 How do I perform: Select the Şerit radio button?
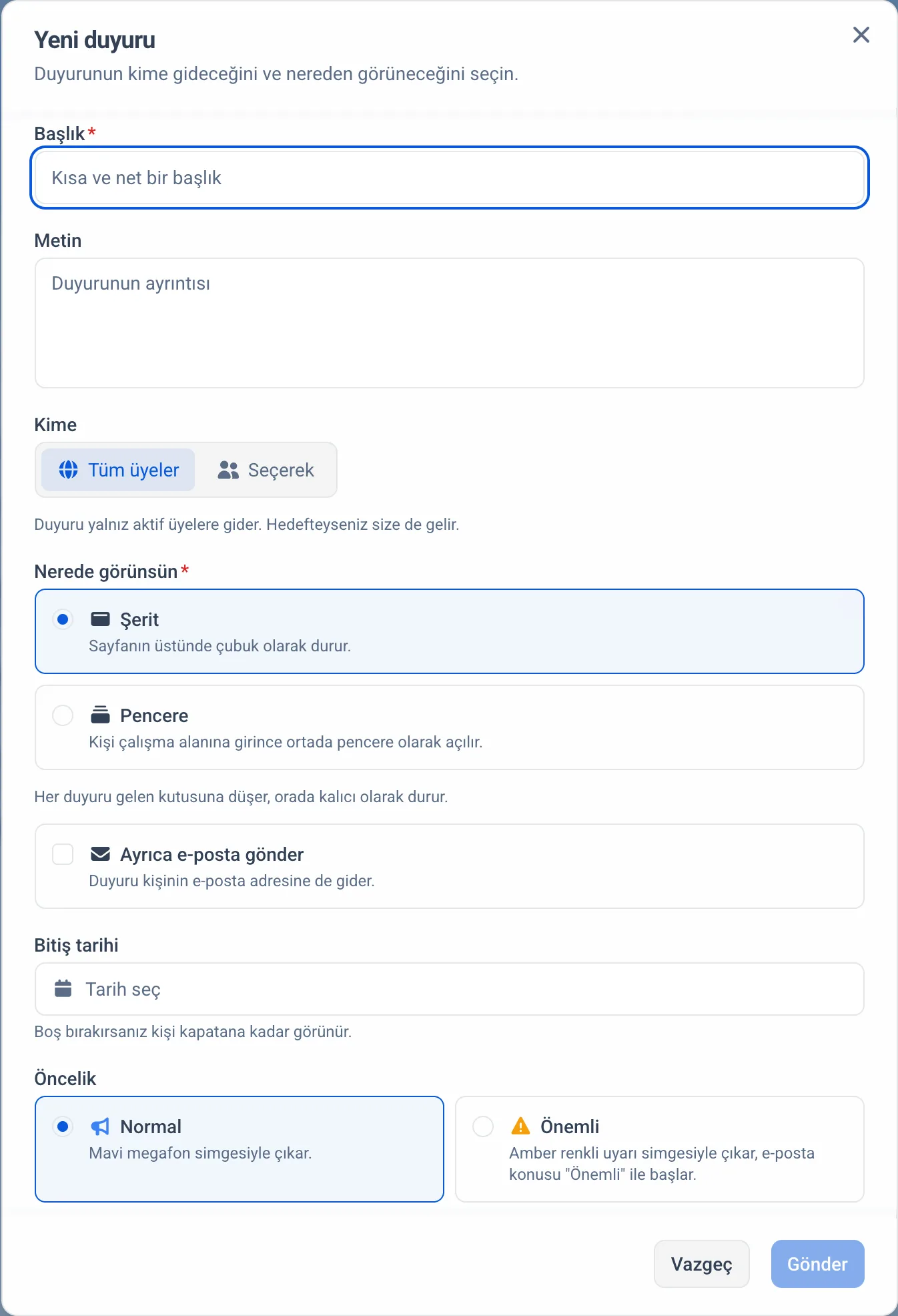(x=63, y=619)
